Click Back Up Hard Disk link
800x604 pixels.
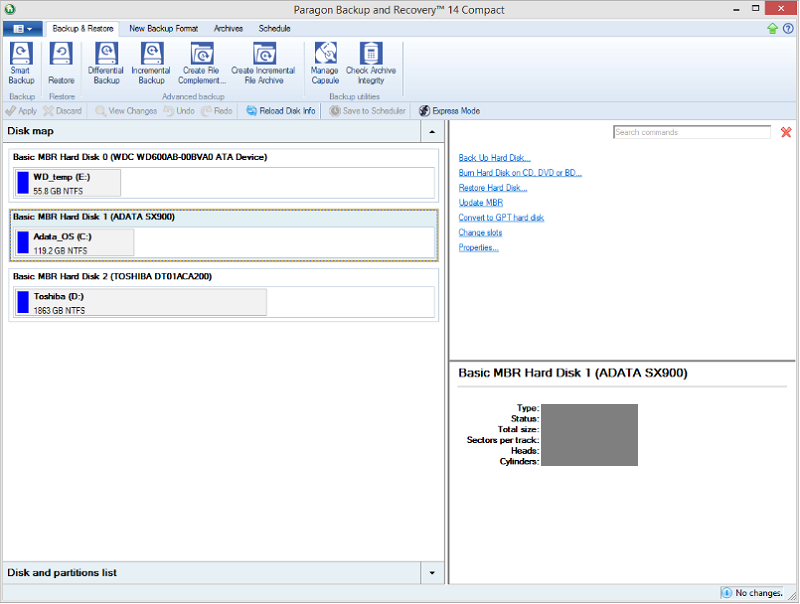coord(494,158)
